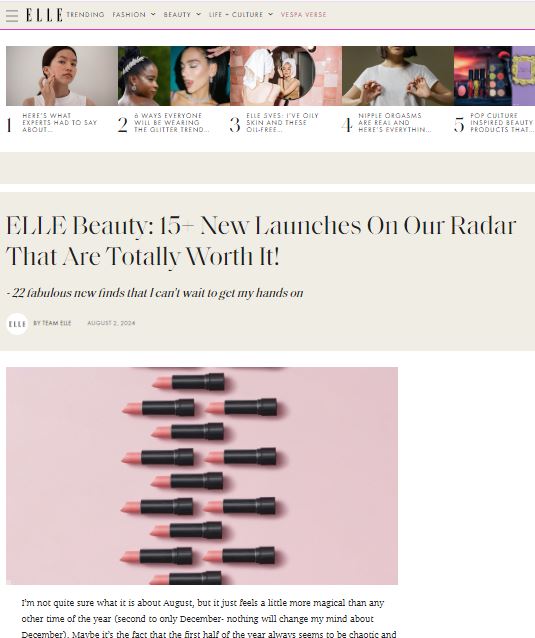Click the ELLE logo in header
This screenshot has width=535, height=638.
44,15
